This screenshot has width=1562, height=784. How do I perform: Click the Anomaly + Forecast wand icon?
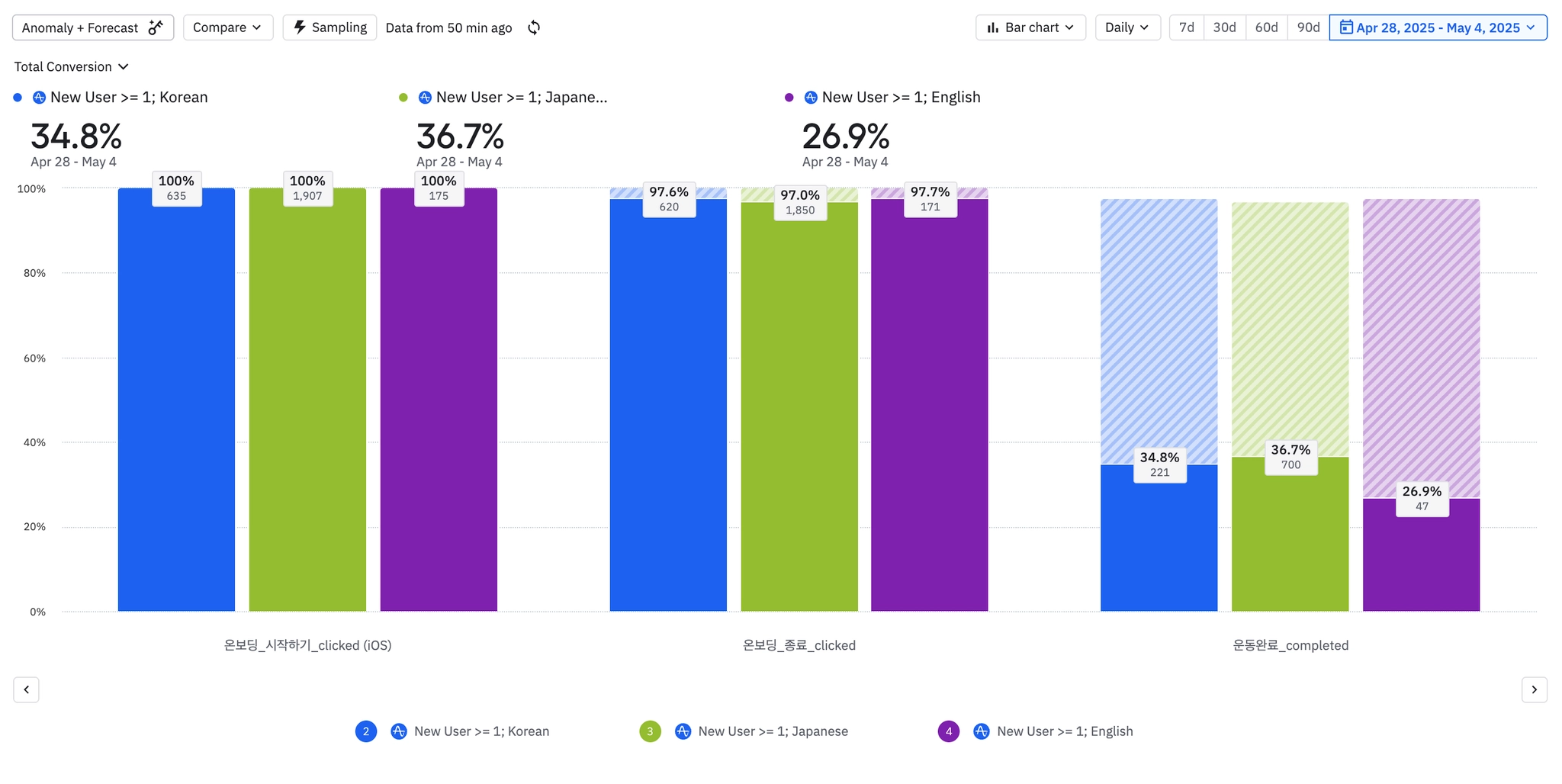tap(156, 27)
